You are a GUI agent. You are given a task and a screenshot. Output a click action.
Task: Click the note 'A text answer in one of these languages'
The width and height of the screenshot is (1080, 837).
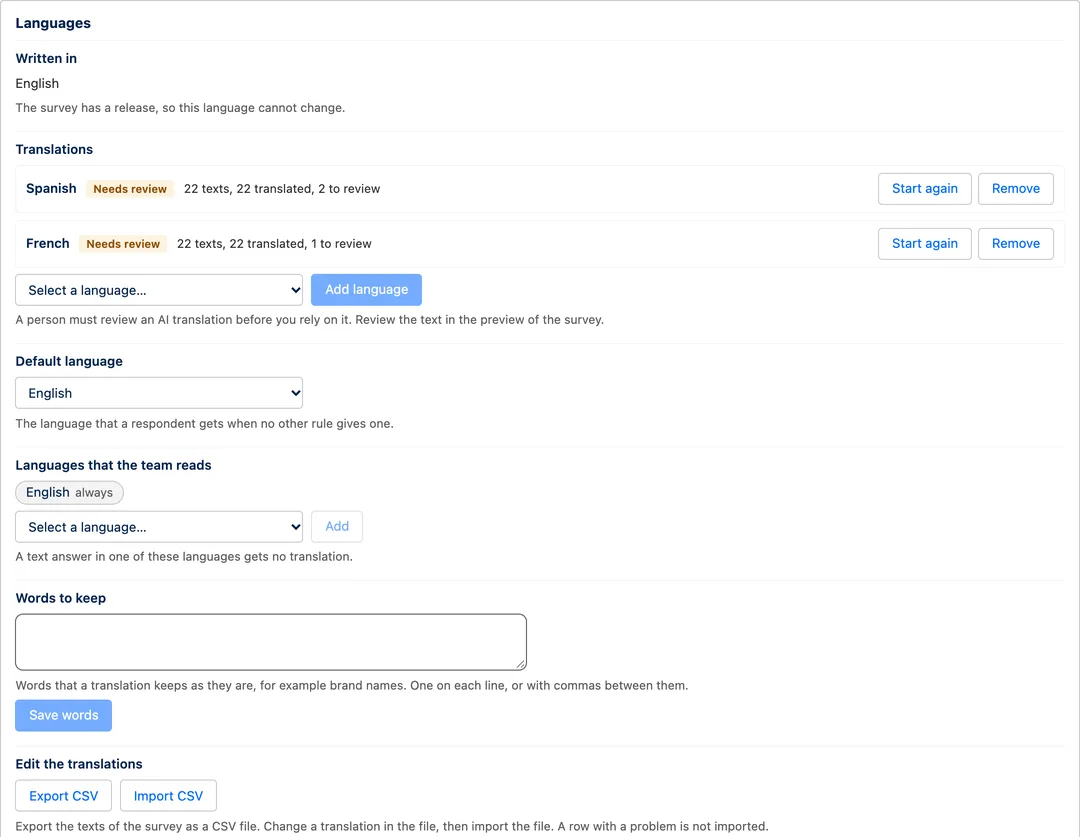point(184,557)
